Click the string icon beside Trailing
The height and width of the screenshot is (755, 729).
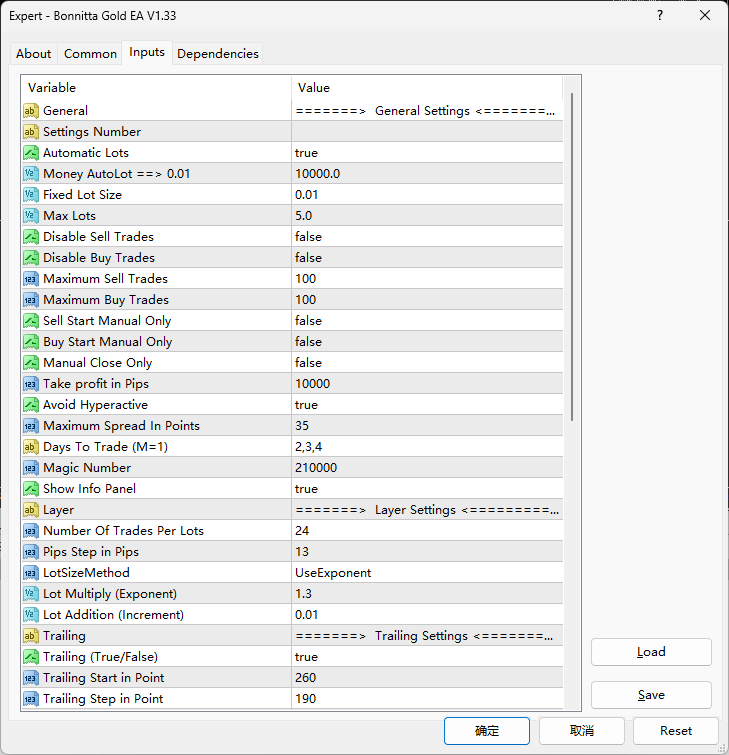[31, 636]
